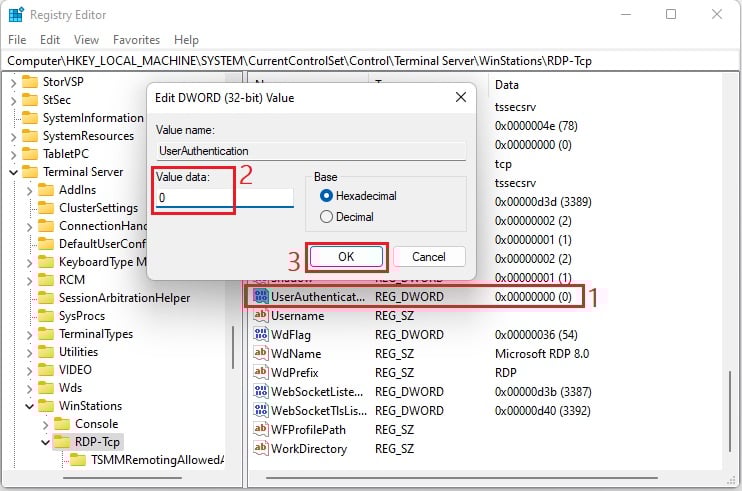Image resolution: width=742 pixels, height=491 pixels.
Task: Click the WFProfilePath string icon
Action: tap(260, 429)
